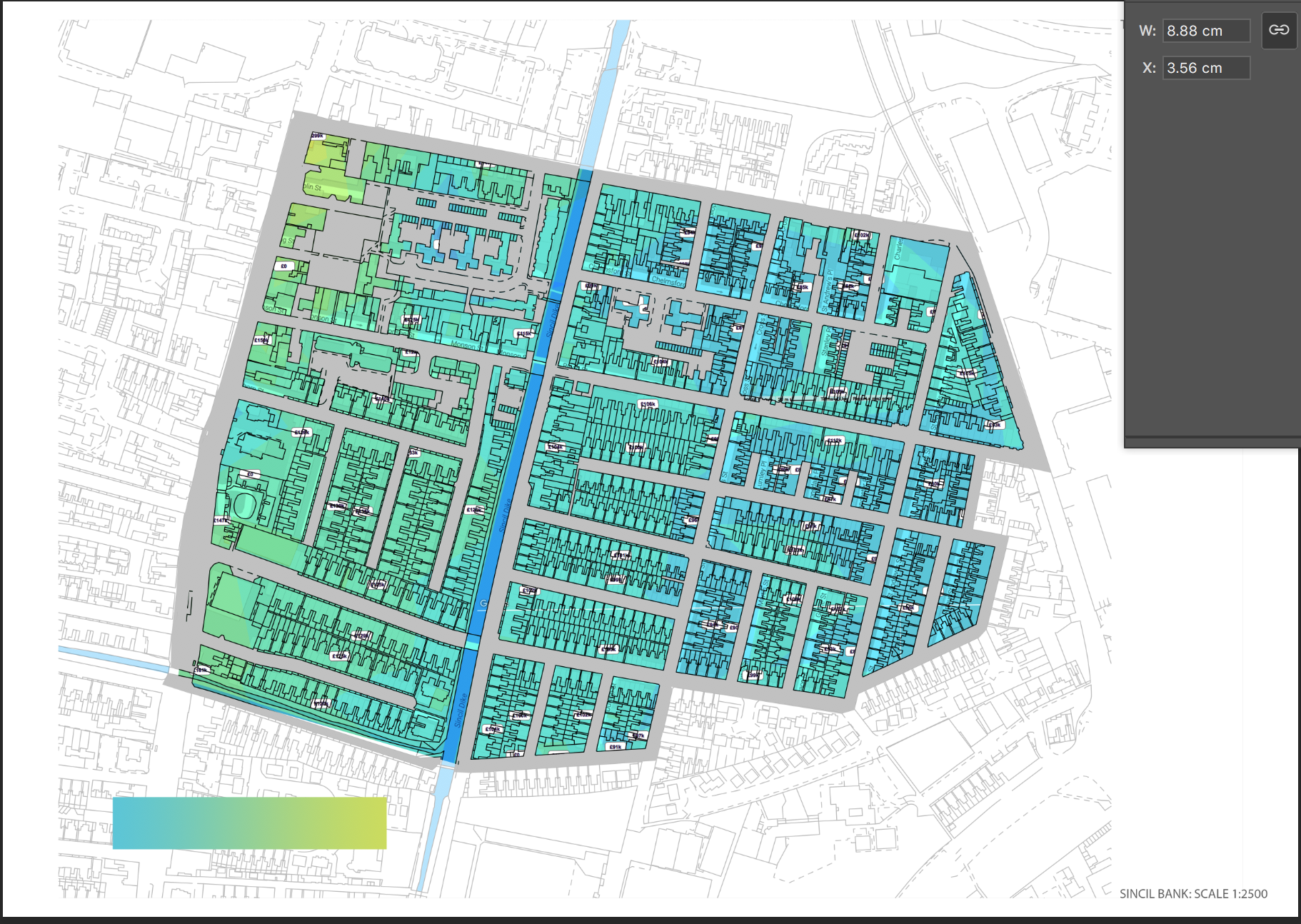Click the 299k price label on yellow block

(317, 135)
